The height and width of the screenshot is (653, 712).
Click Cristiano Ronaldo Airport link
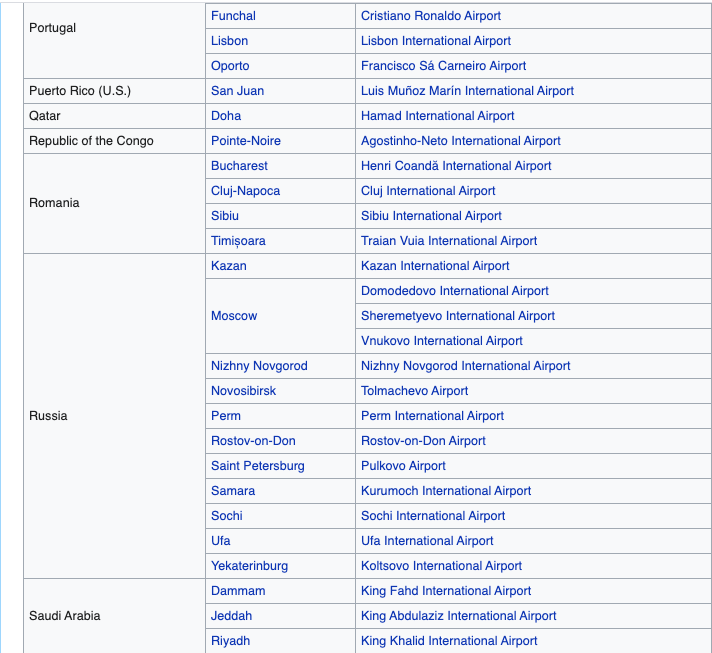click(x=430, y=16)
